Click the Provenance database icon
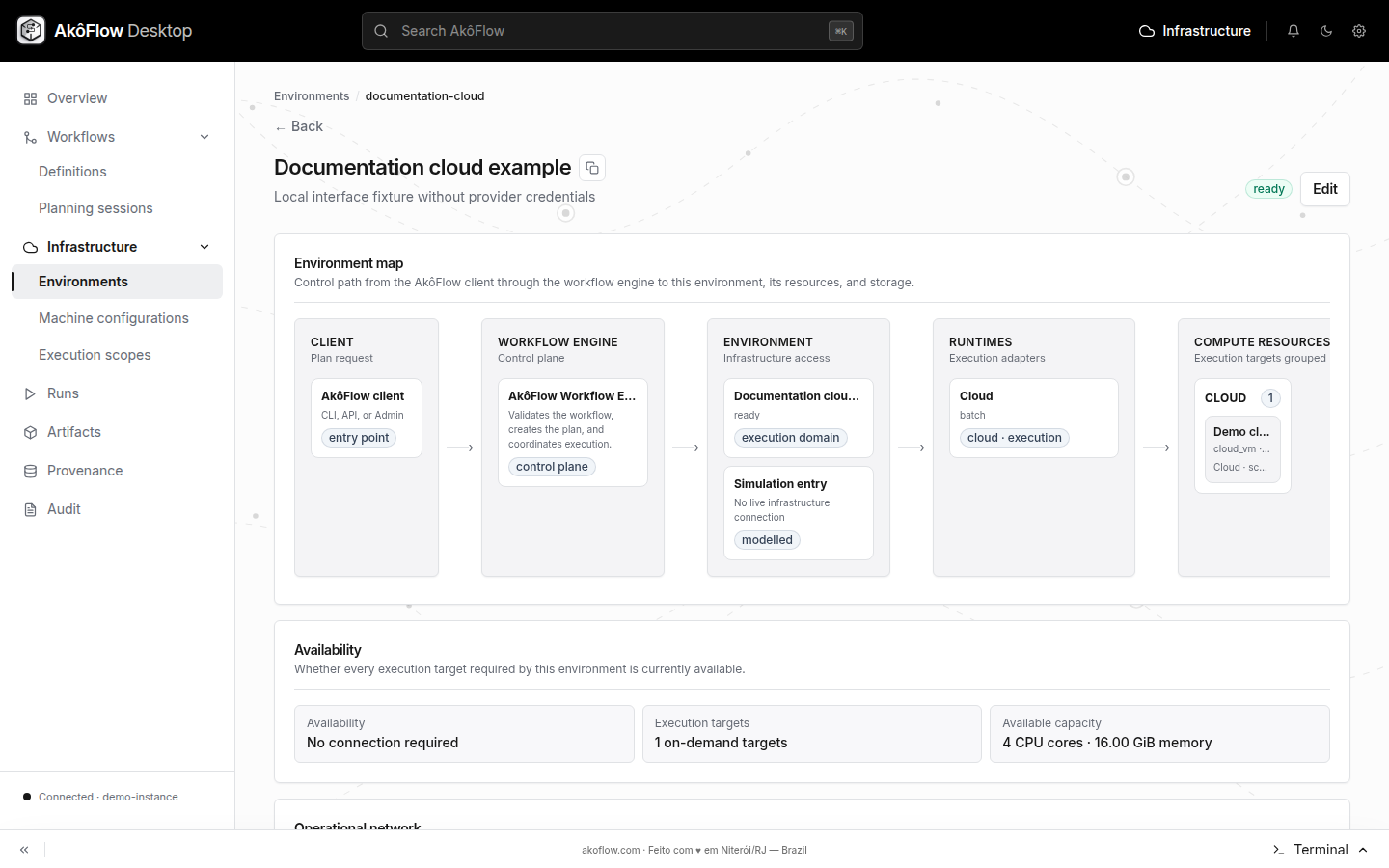 click(30, 471)
